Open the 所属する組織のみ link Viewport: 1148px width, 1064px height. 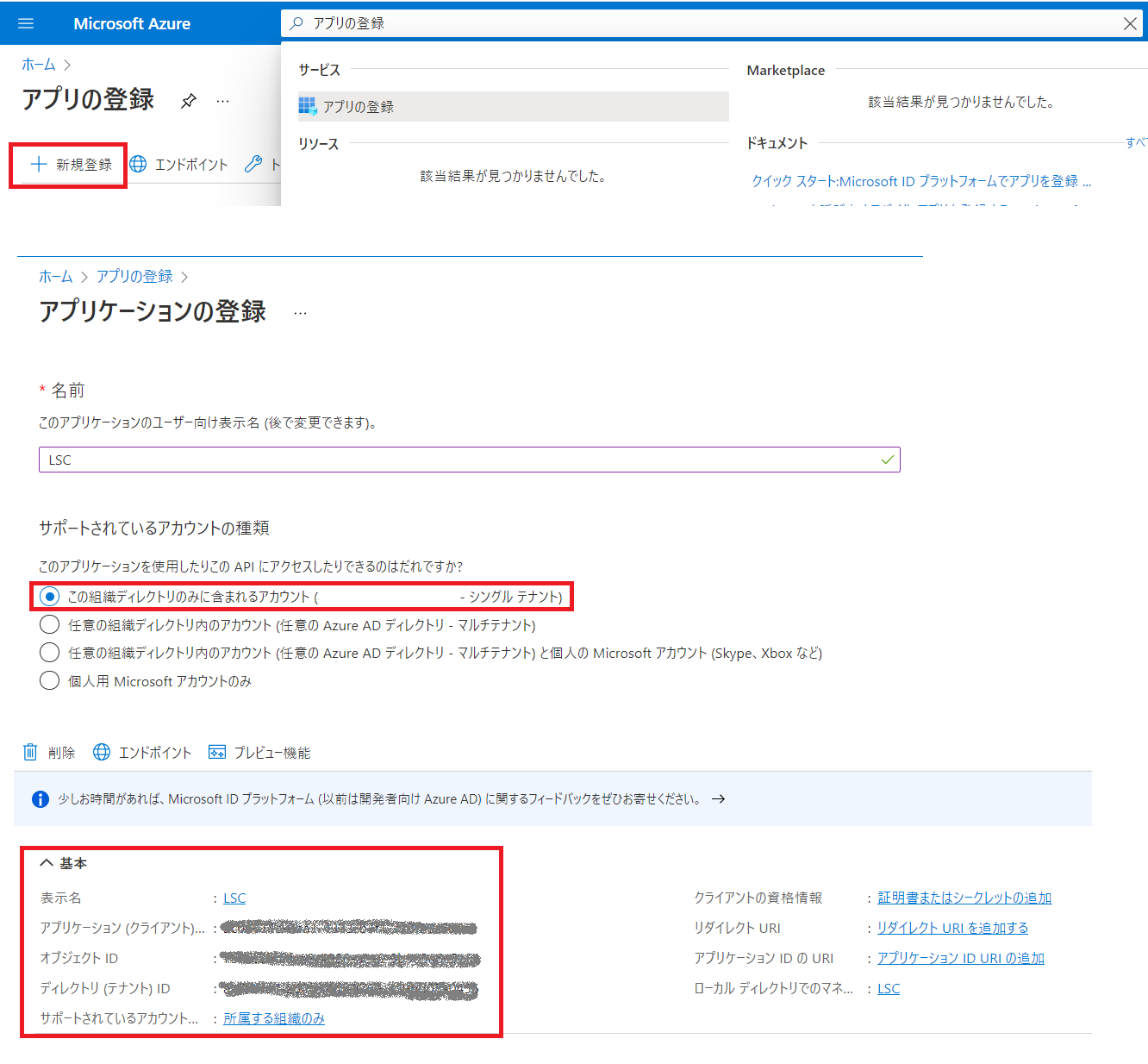274,1019
